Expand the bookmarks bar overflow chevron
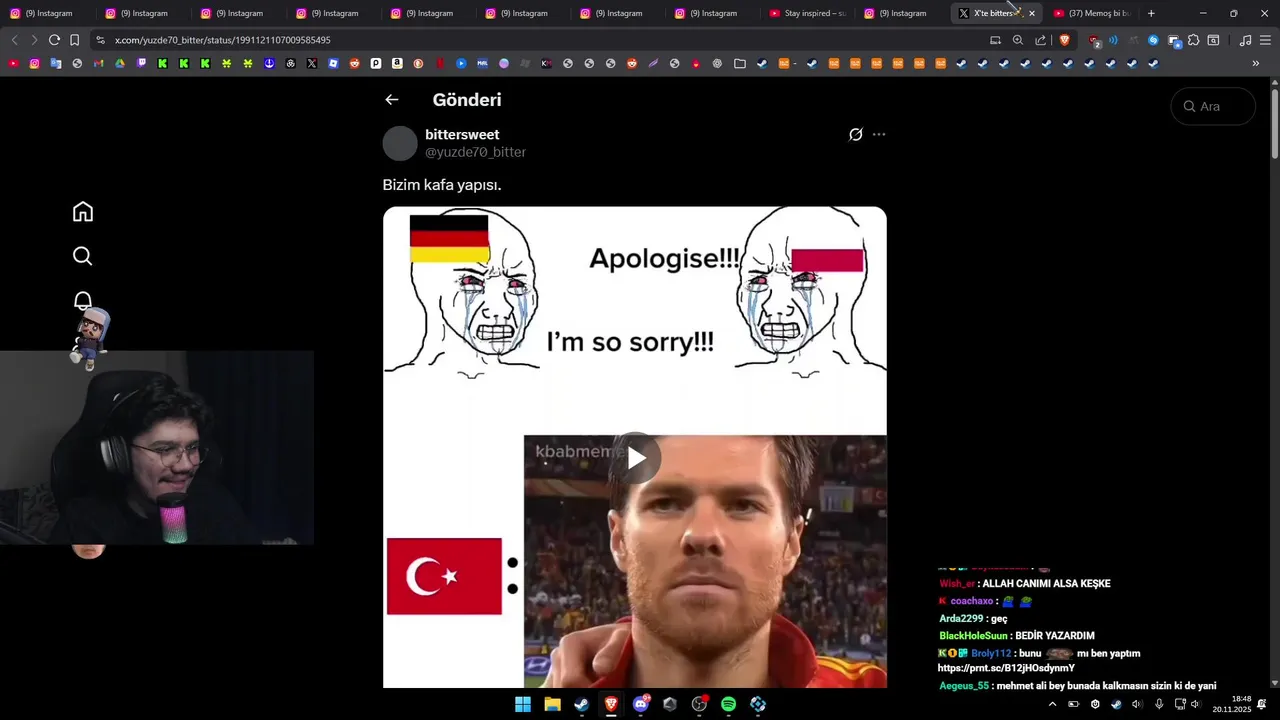 pyautogui.click(x=1256, y=63)
